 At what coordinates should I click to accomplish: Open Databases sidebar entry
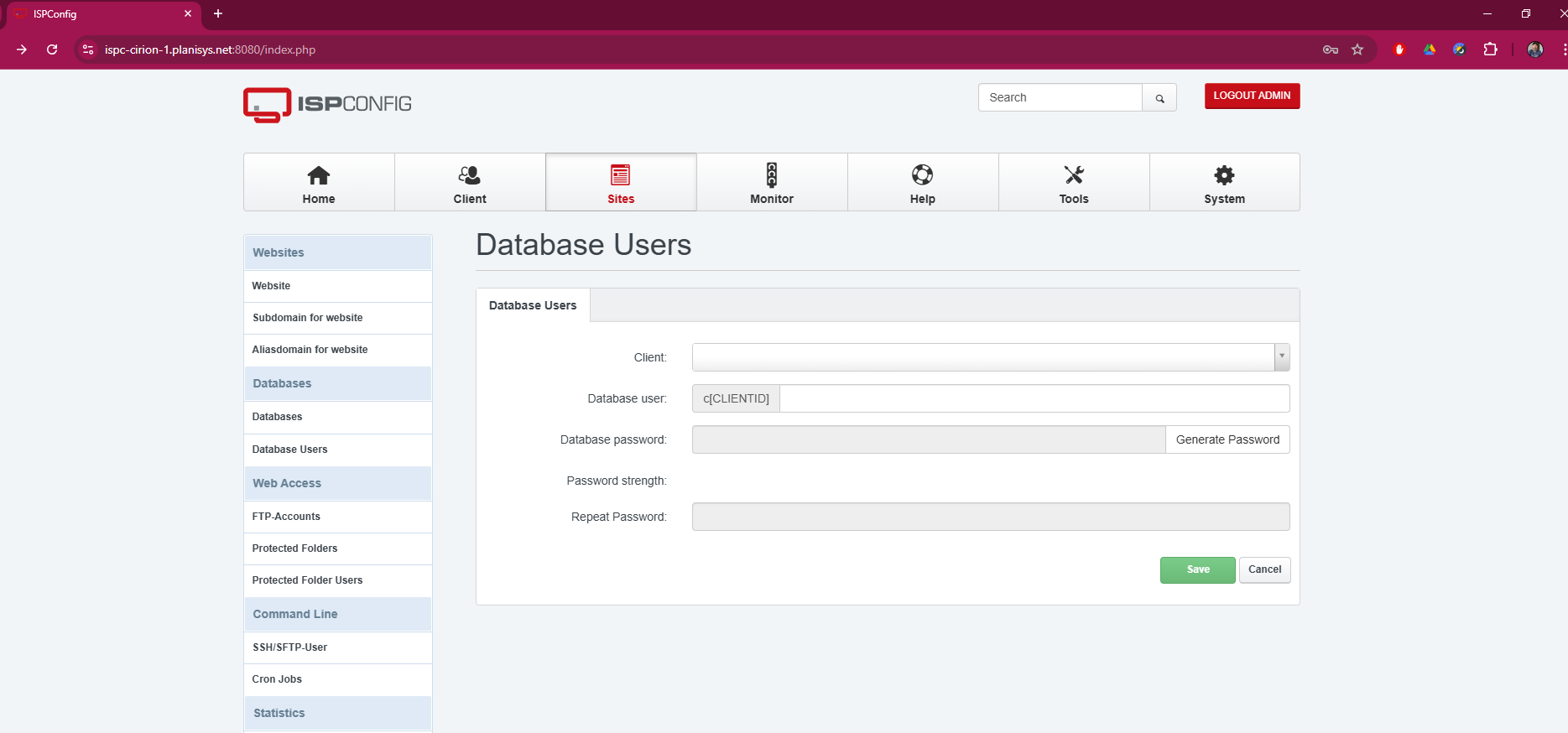tap(338, 417)
